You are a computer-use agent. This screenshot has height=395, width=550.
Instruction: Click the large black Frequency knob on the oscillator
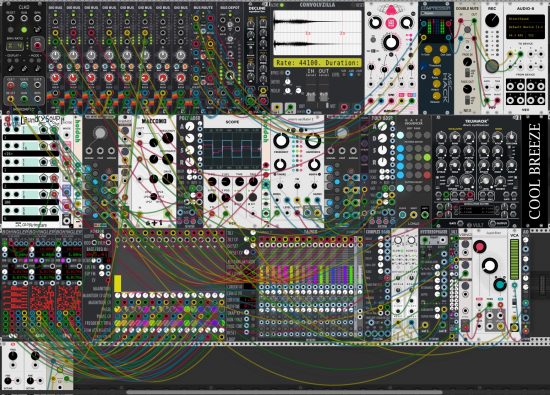(281, 141)
